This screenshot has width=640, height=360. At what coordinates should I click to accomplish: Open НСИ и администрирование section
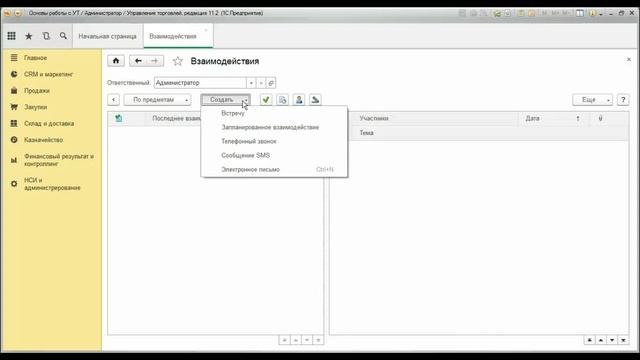(x=52, y=184)
